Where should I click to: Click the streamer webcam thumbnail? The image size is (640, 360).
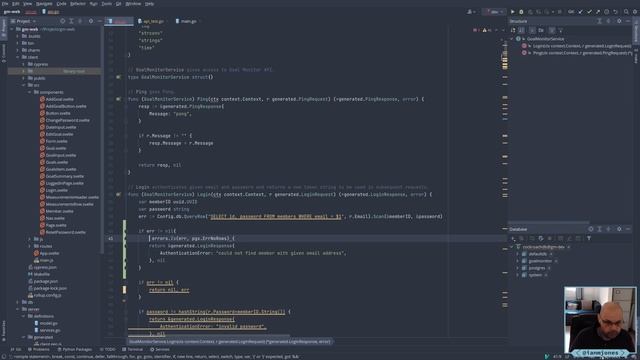(x=600, y=321)
